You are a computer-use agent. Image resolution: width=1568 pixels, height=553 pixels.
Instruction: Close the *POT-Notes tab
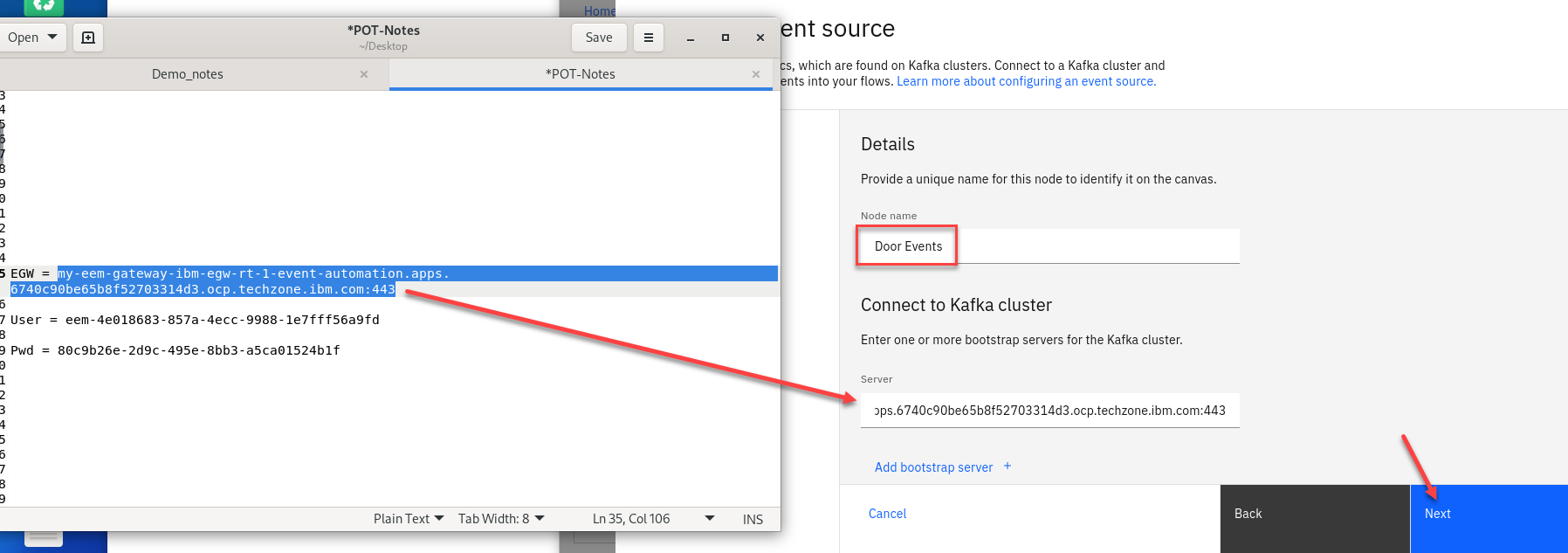(756, 74)
